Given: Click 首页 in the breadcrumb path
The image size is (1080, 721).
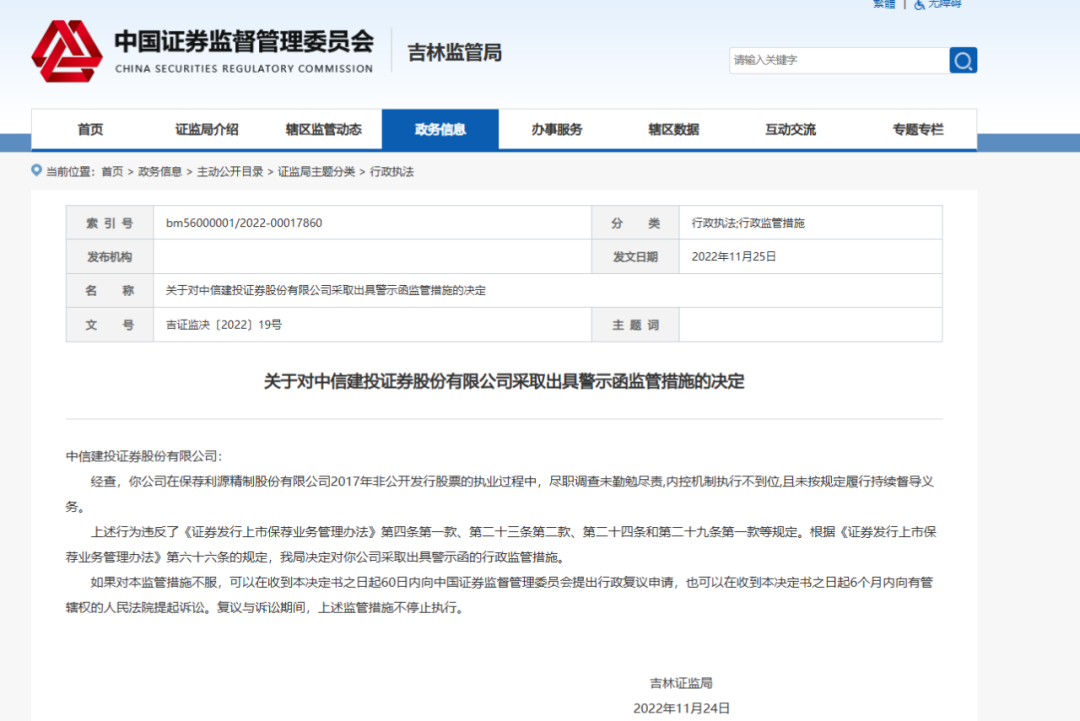Looking at the screenshot, I should (x=112, y=172).
